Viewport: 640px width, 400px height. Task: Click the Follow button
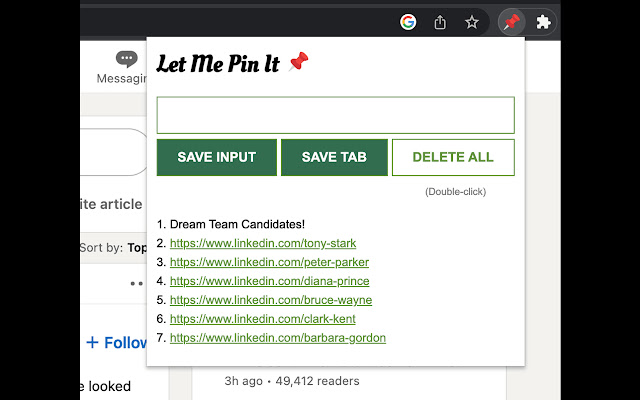coord(117,343)
